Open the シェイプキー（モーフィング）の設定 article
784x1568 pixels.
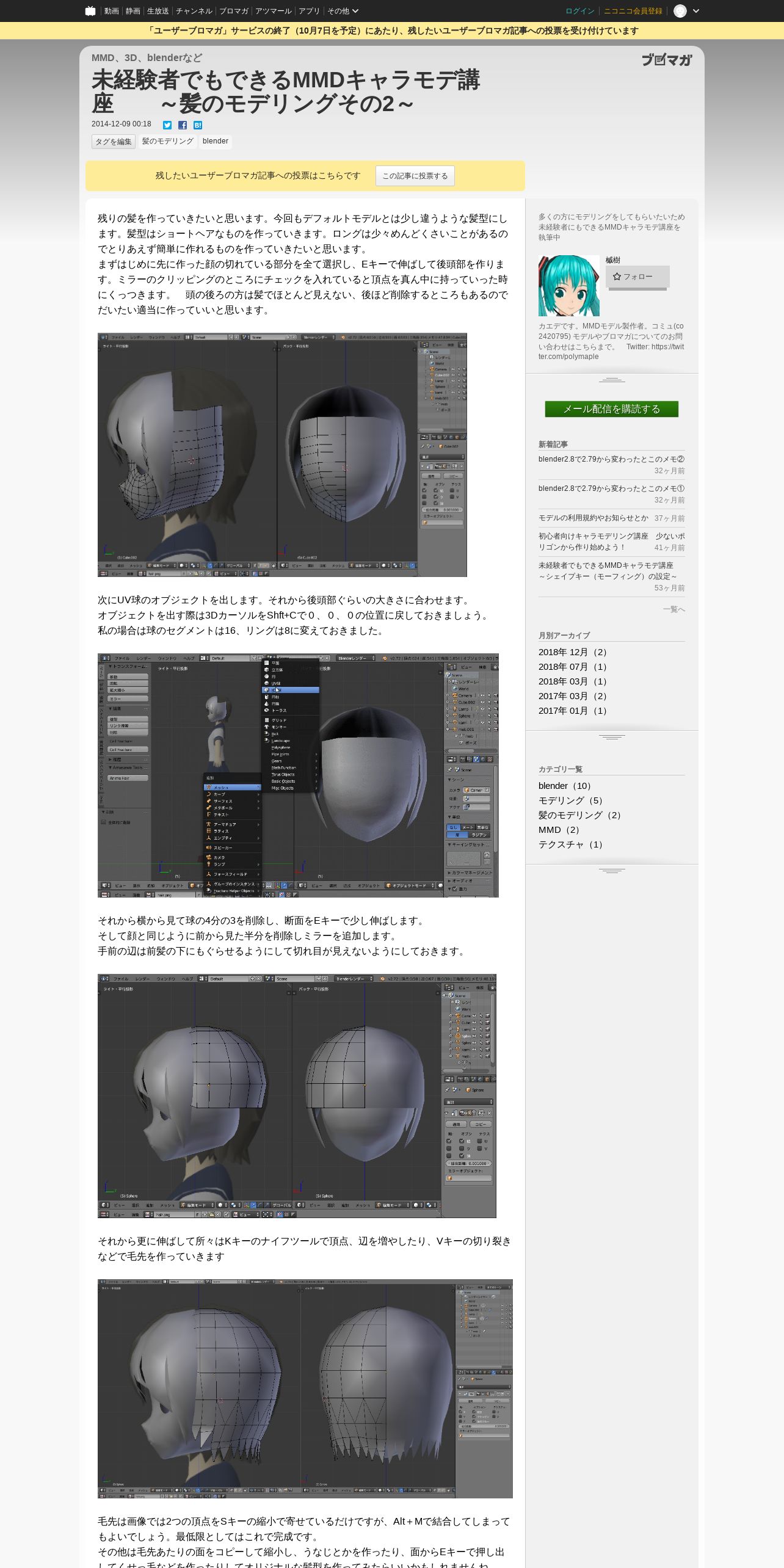click(x=608, y=571)
